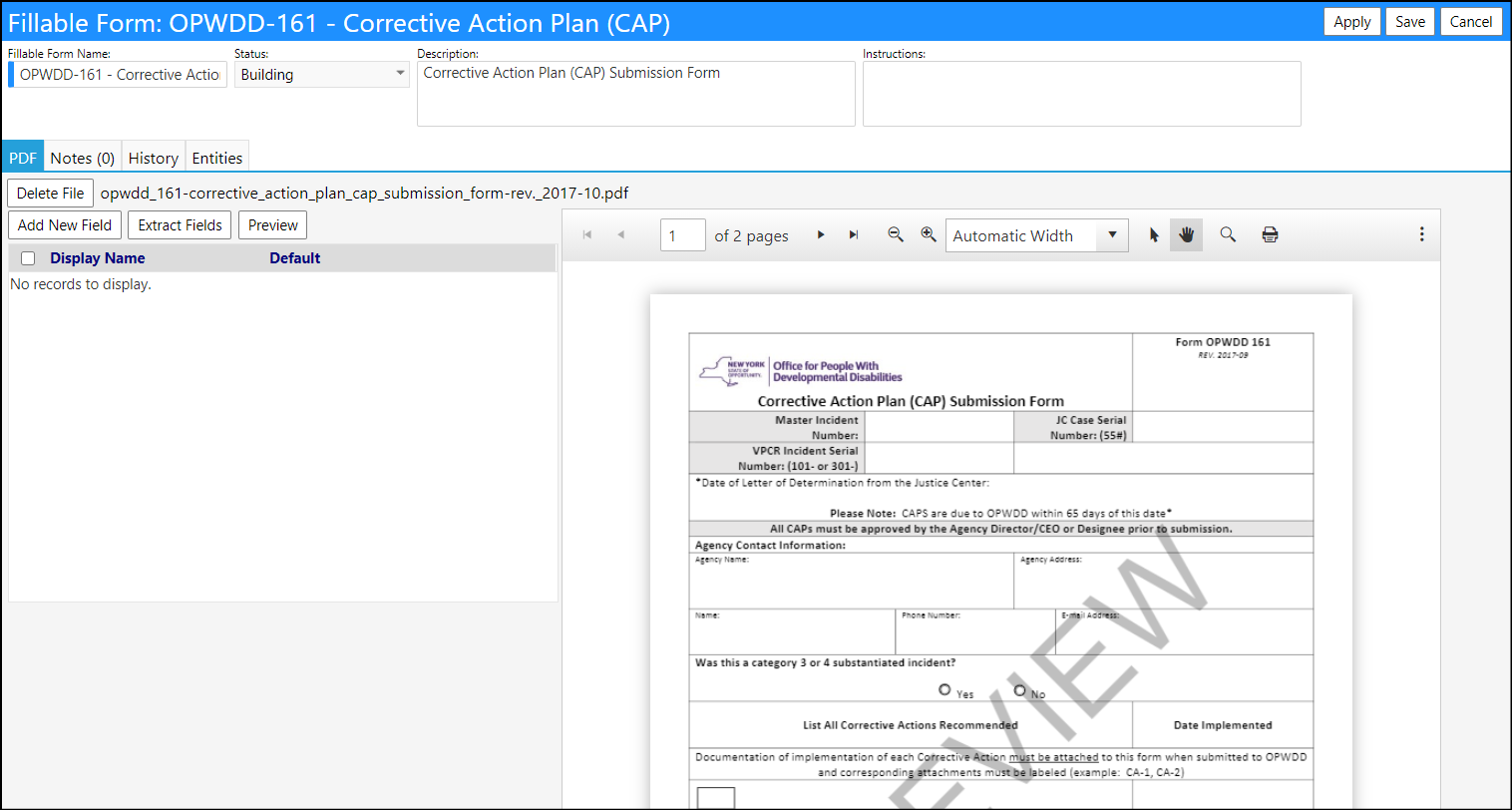
Task: Activate the hand pan tool
Action: 1186,234
